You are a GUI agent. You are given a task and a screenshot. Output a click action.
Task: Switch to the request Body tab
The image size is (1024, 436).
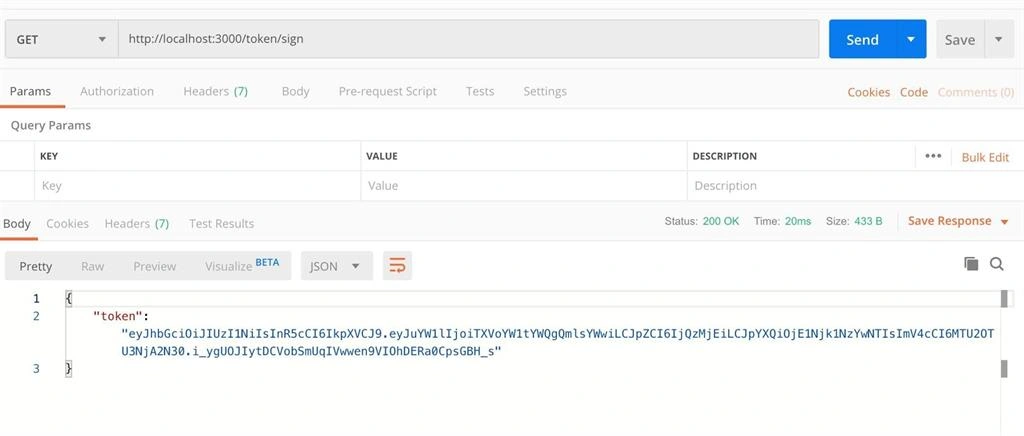click(295, 91)
